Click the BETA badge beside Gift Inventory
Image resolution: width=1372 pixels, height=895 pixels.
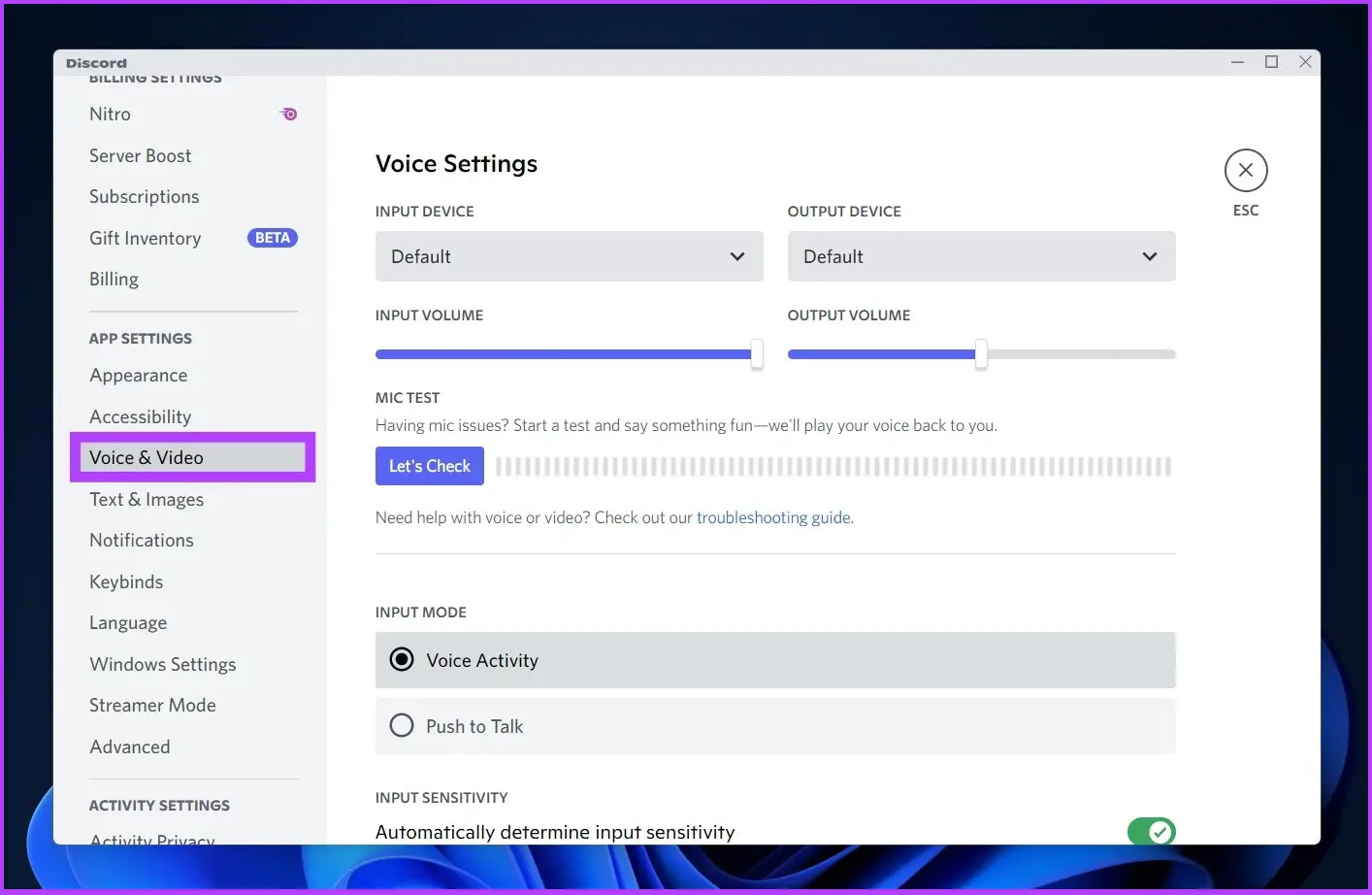click(x=273, y=238)
